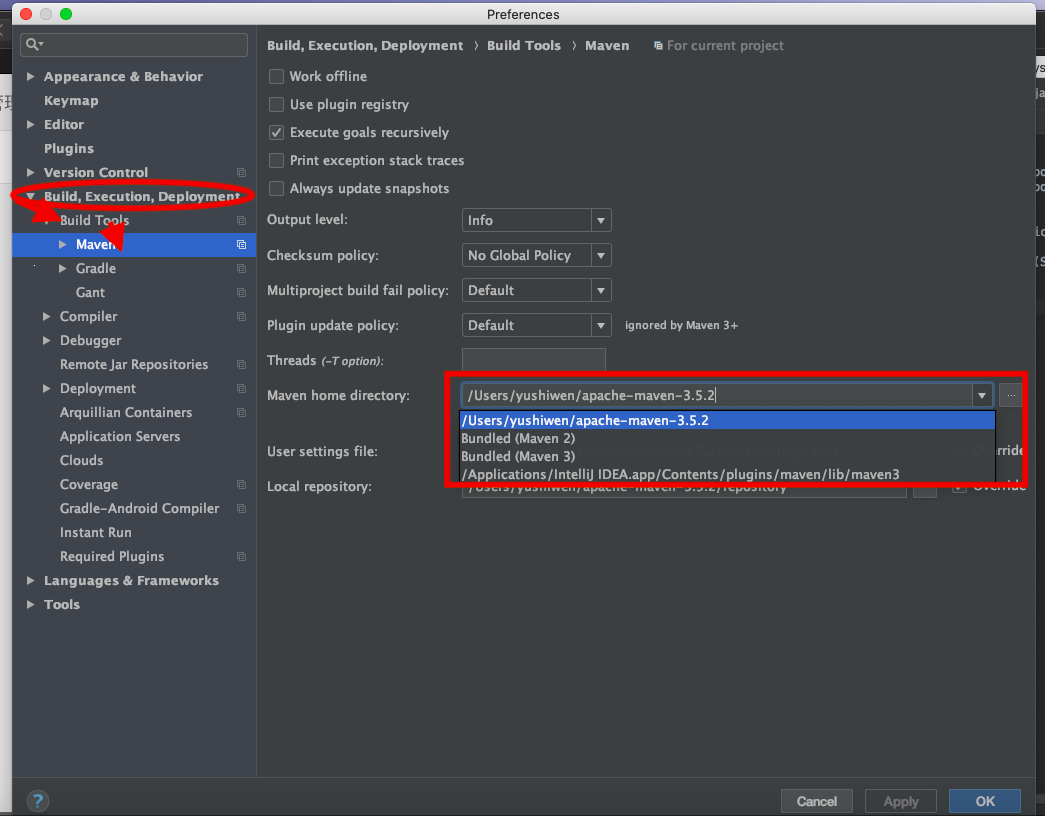Click OK button
Viewport: 1045px width, 816px height.
pyautogui.click(x=984, y=801)
